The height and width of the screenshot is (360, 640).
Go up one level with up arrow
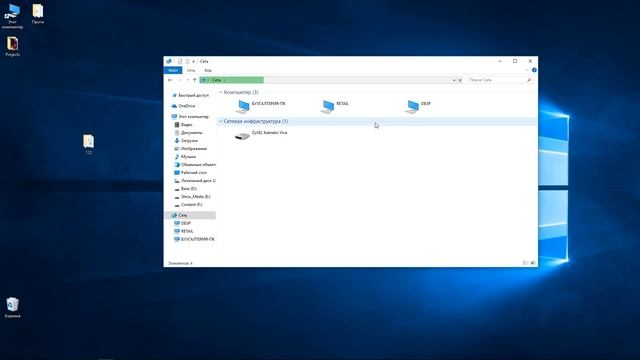click(195, 80)
